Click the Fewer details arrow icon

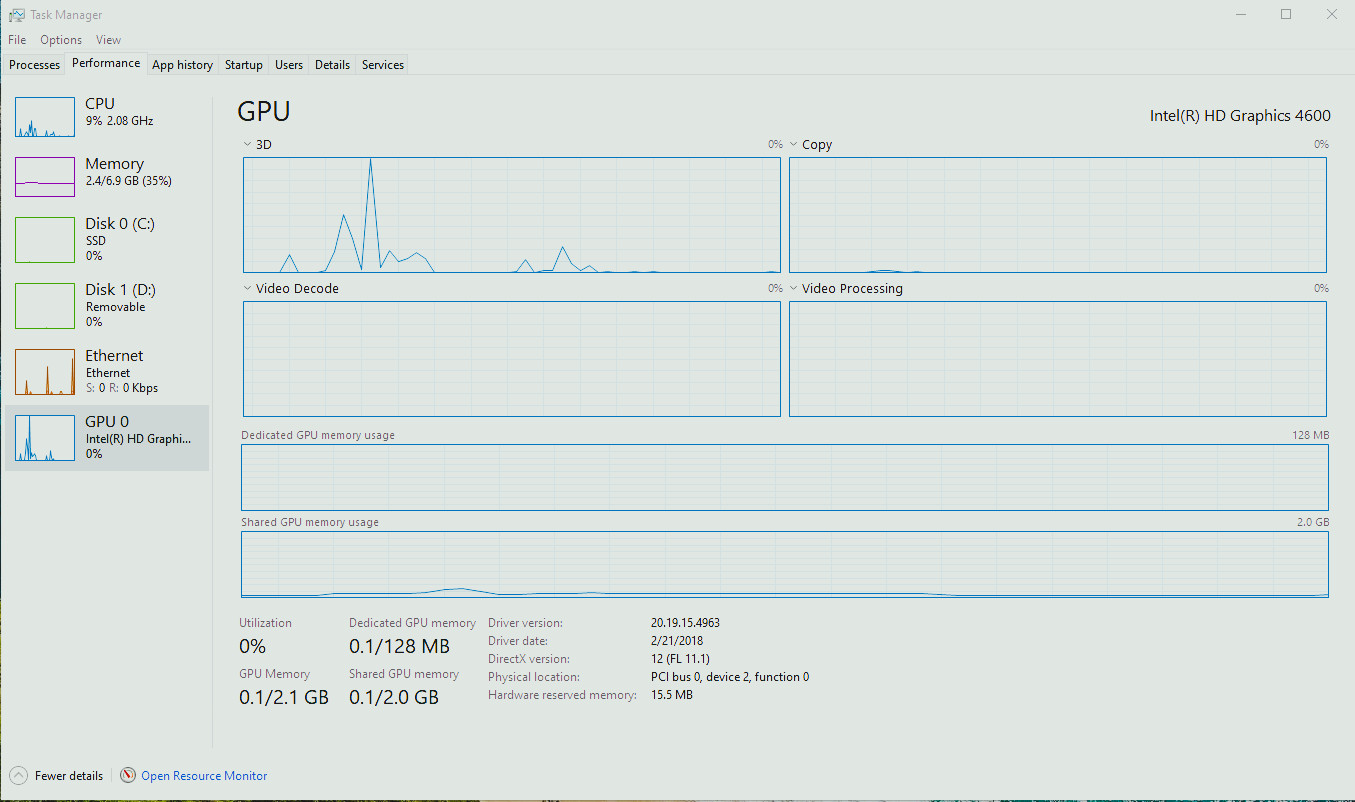[18, 775]
